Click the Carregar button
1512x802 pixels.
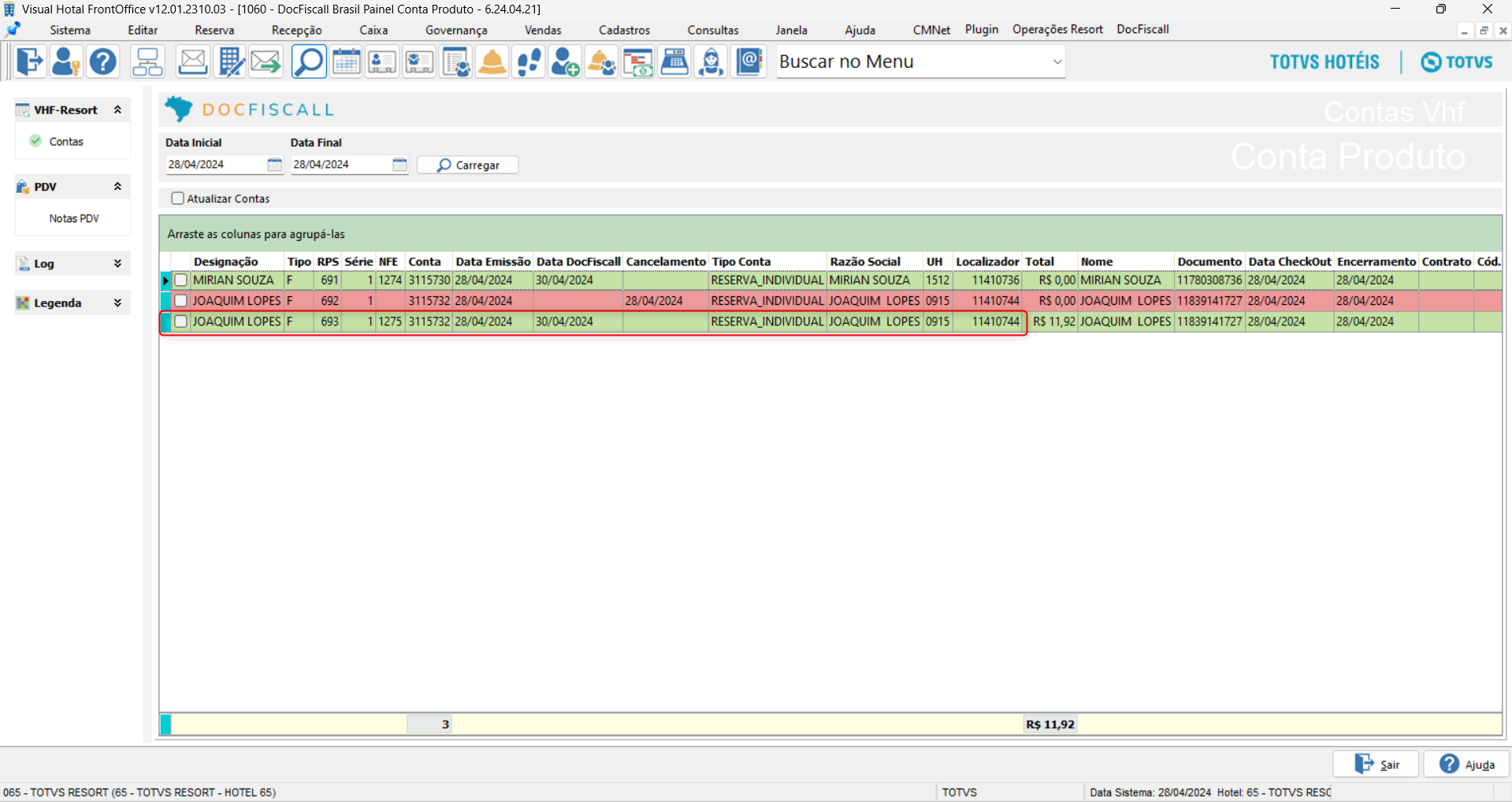click(468, 165)
